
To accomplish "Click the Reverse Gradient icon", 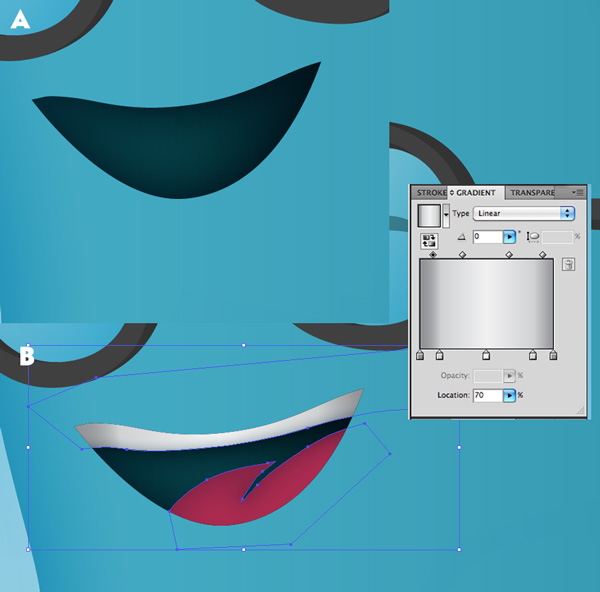I will [429, 240].
